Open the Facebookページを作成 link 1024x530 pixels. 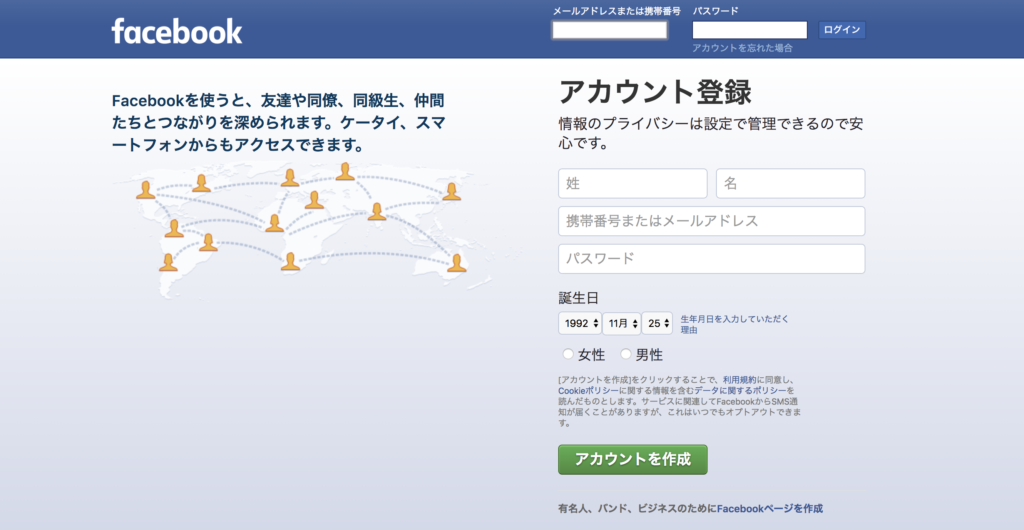click(770, 508)
